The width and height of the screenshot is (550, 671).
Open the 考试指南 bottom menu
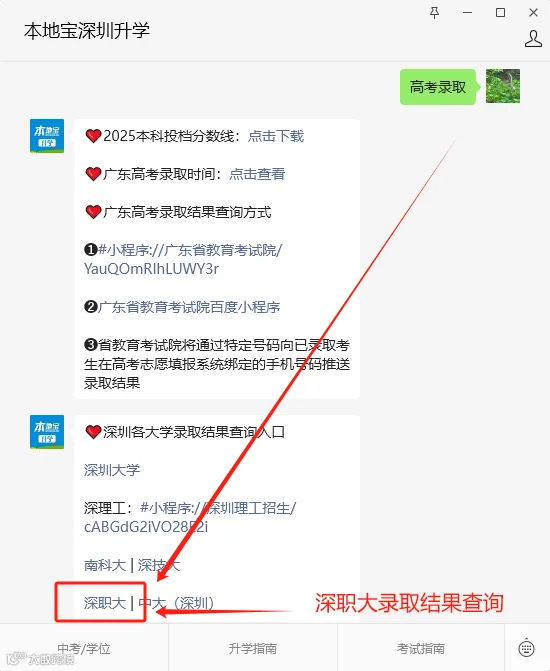pos(421,648)
